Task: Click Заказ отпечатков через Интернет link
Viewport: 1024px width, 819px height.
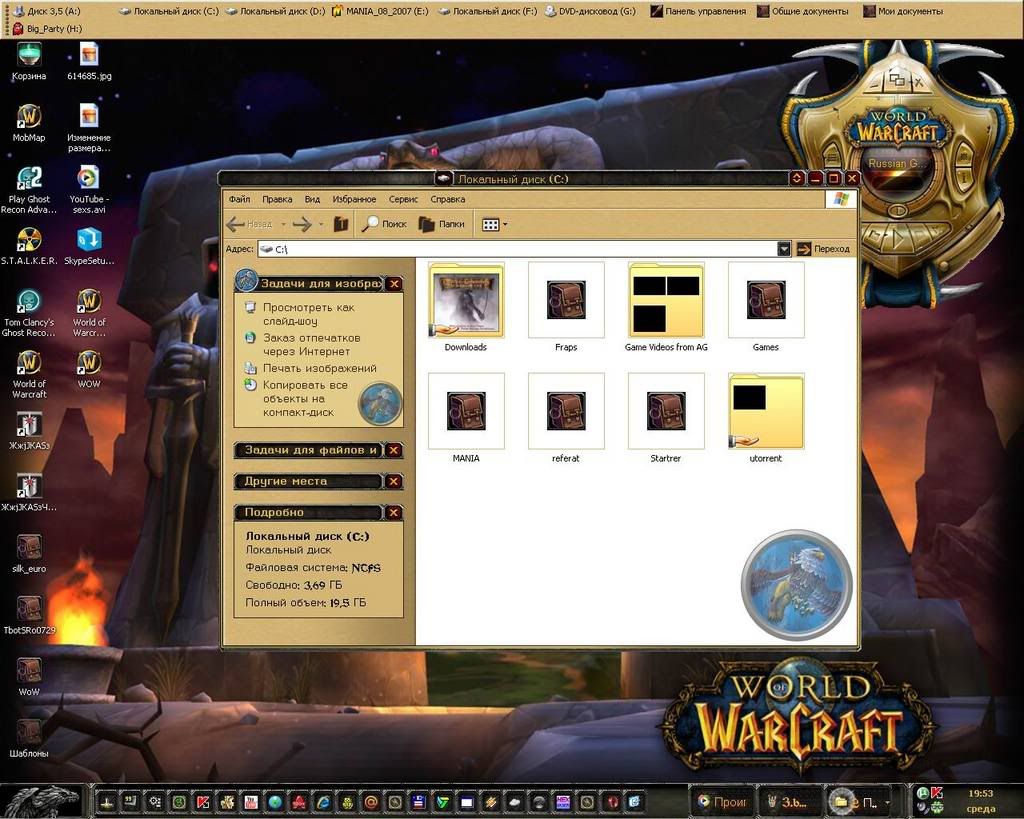Action: pos(312,345)
